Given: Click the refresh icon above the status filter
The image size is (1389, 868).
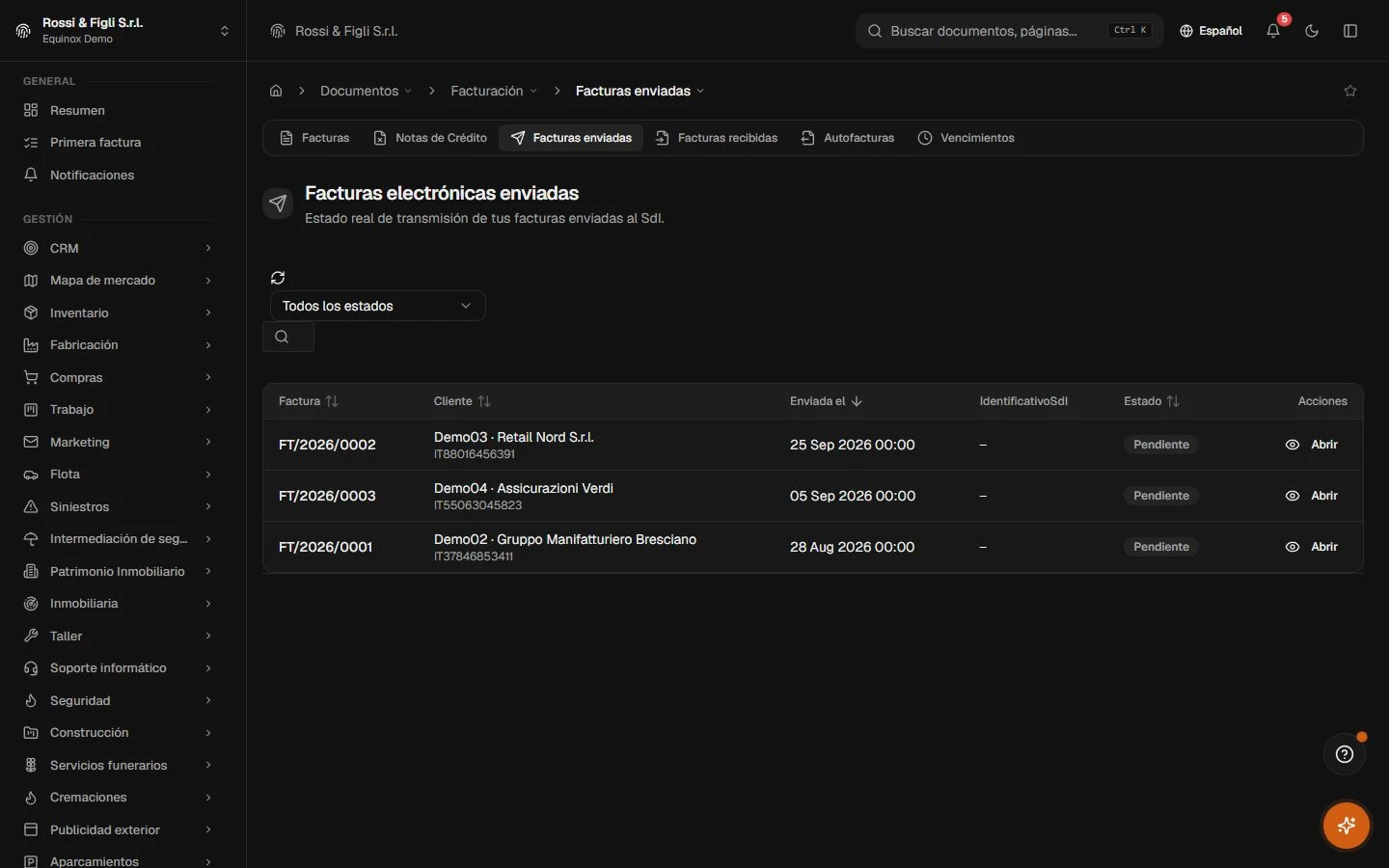Looking at the screenshot, I should 278,278.
